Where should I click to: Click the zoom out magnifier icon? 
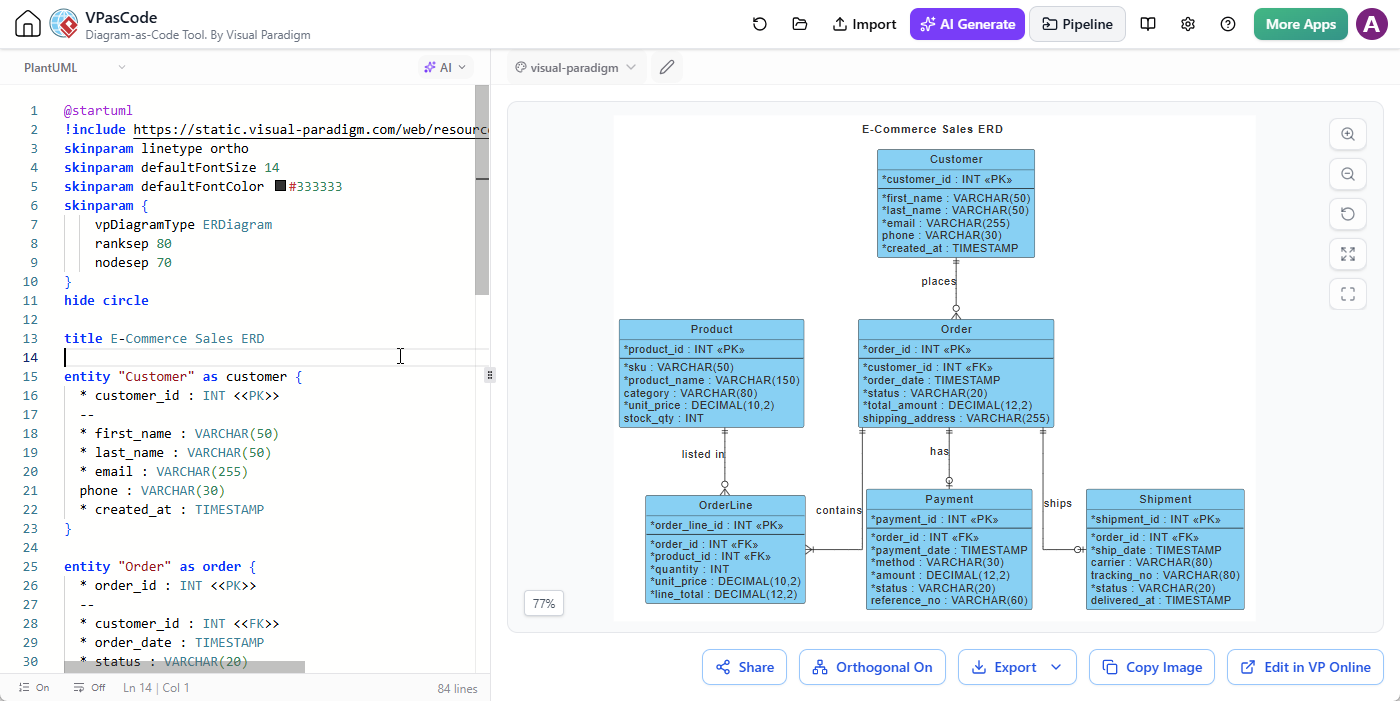click(1348, 174)
